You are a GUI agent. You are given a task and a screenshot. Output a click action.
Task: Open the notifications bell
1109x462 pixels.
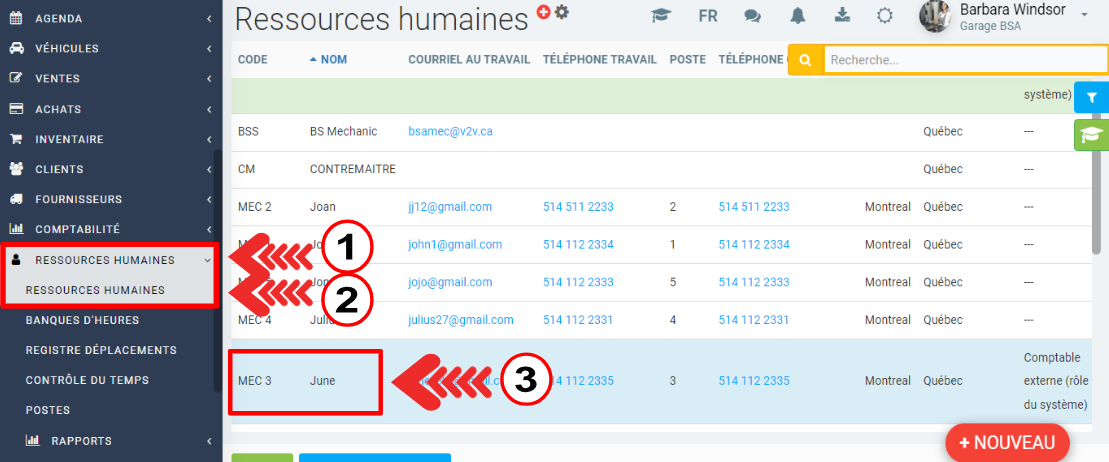point(798,16)
